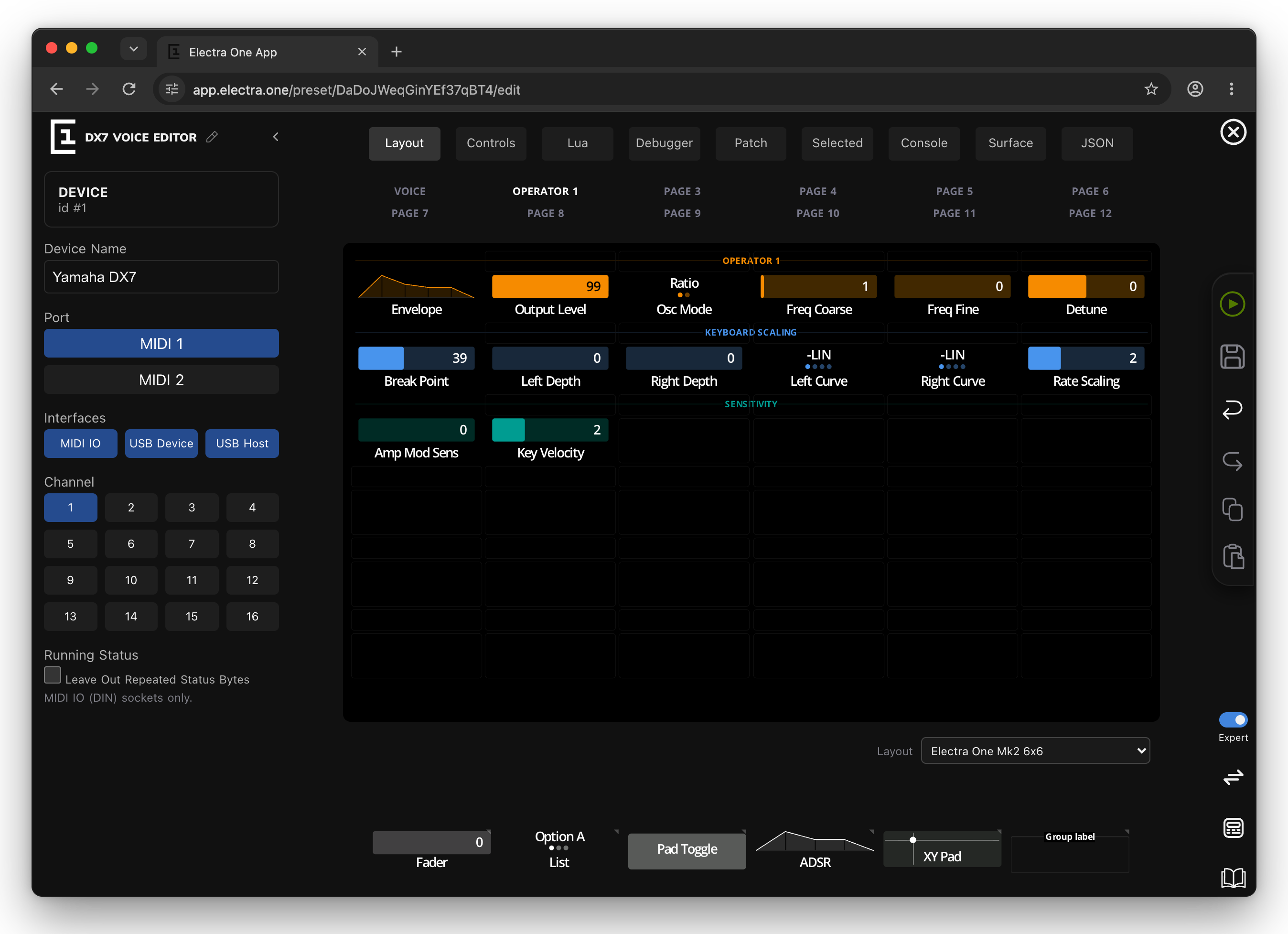Click the Break Point fader
The width and height of the screenshot is (1288, 934).
click(x=416, y=358)
